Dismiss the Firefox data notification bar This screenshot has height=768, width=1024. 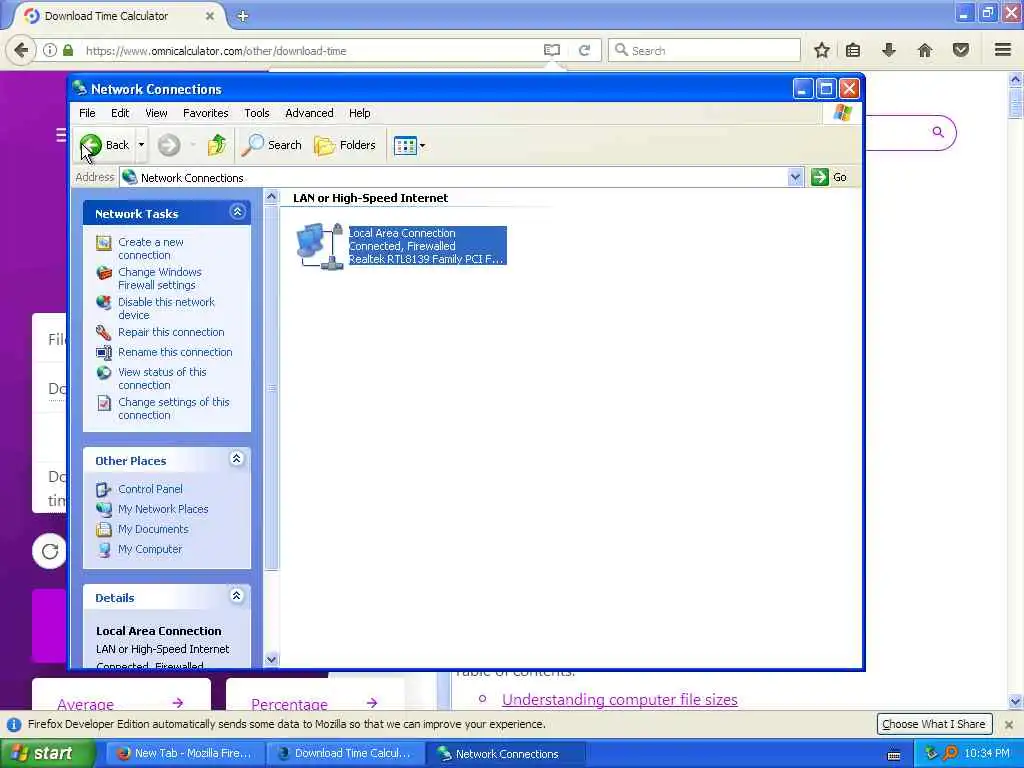(x=1008, y=724)
